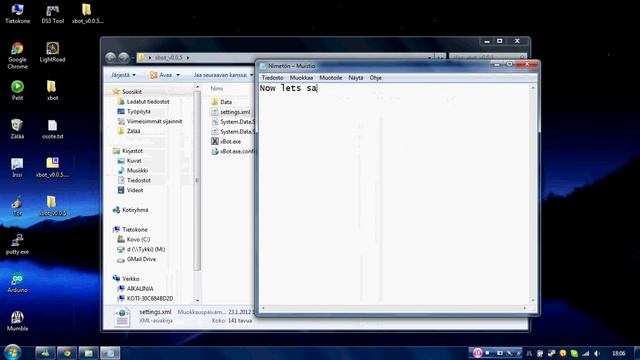This screenshot has height=360, width=640.
Task: Select Mumble desktop shortcut
Action: point(17,321)
